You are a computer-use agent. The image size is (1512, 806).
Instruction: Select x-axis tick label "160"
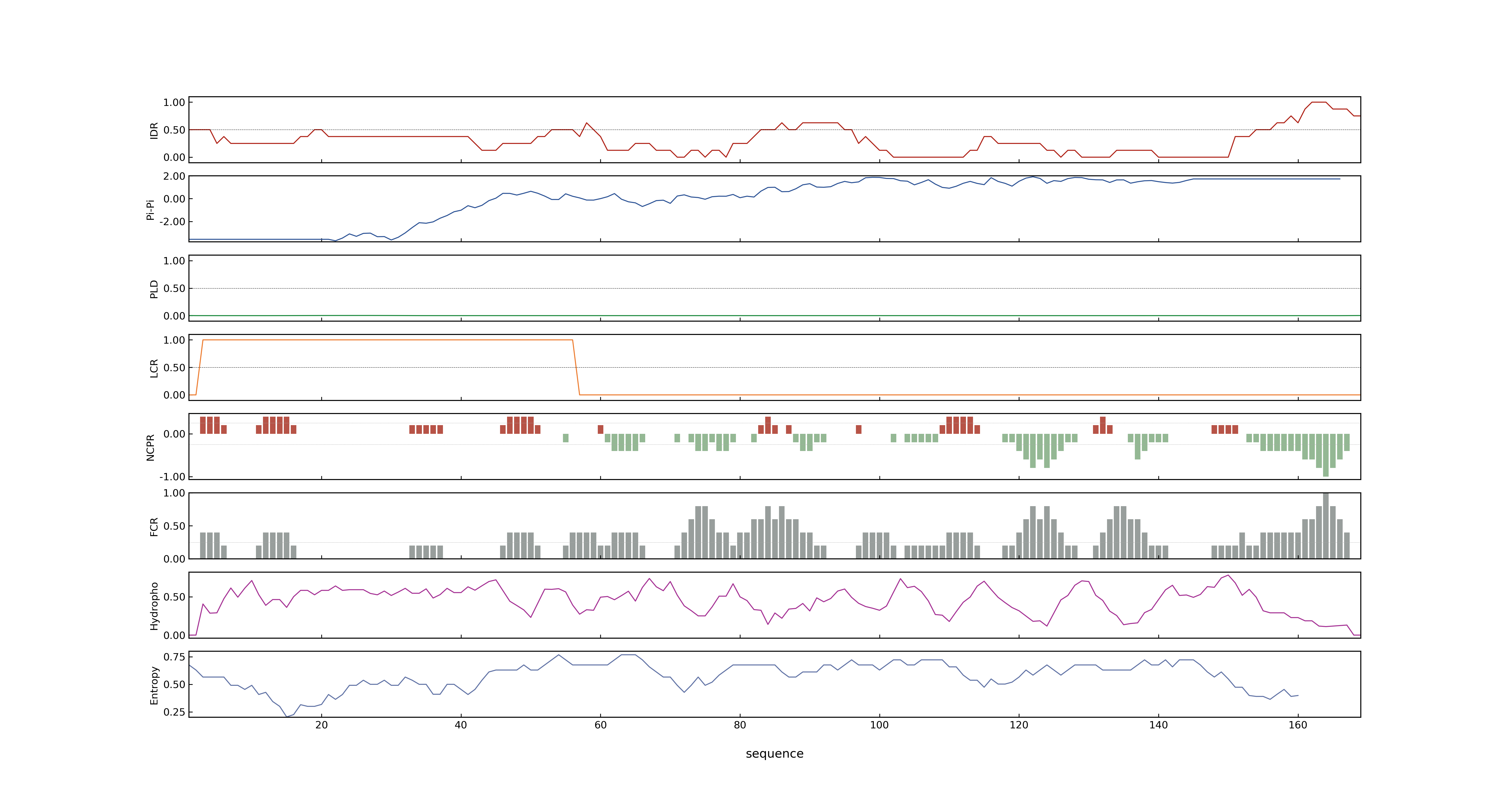[x=1298, y=725]
